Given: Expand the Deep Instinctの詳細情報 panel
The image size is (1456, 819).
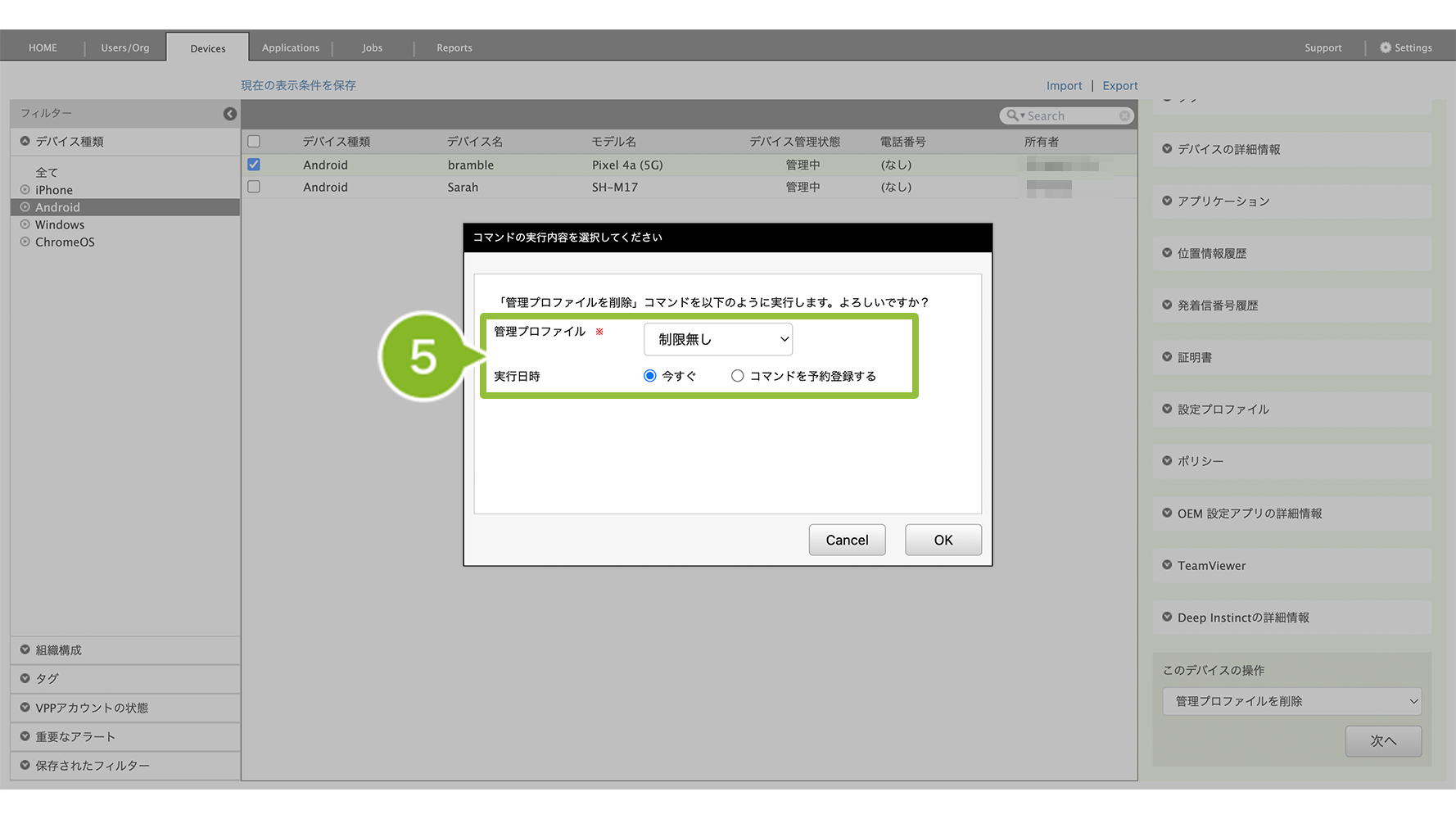Looking at the screenshot, I should 1292,618.
